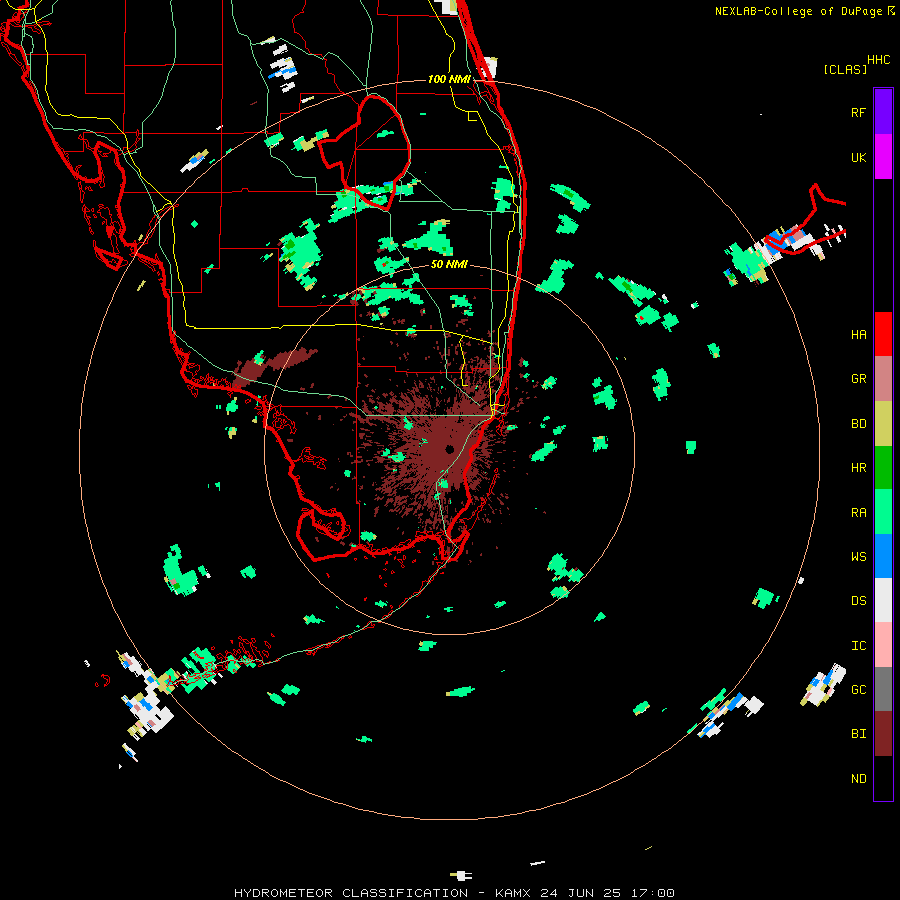
Task: Select the IC pink legend swatch
Action: pyautogui.click(x=883, y=645)
